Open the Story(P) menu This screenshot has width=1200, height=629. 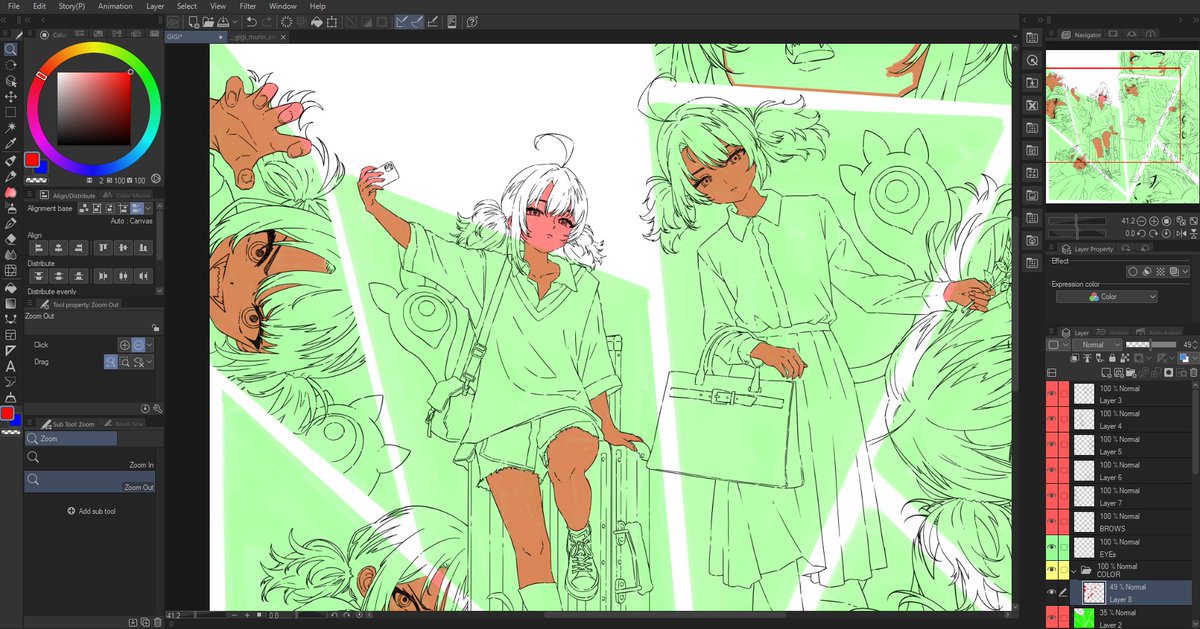[72, 6]
